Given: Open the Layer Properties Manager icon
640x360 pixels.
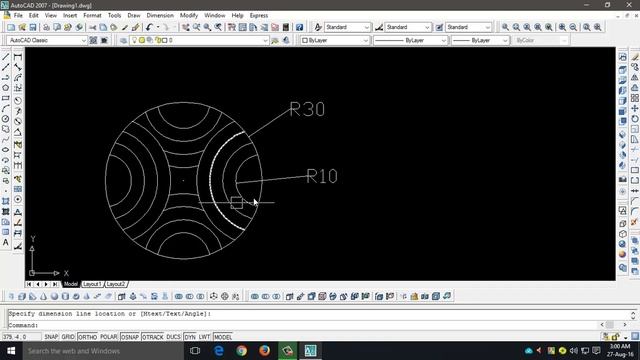Looking at the screenshot, I should (x=123, y=40).
